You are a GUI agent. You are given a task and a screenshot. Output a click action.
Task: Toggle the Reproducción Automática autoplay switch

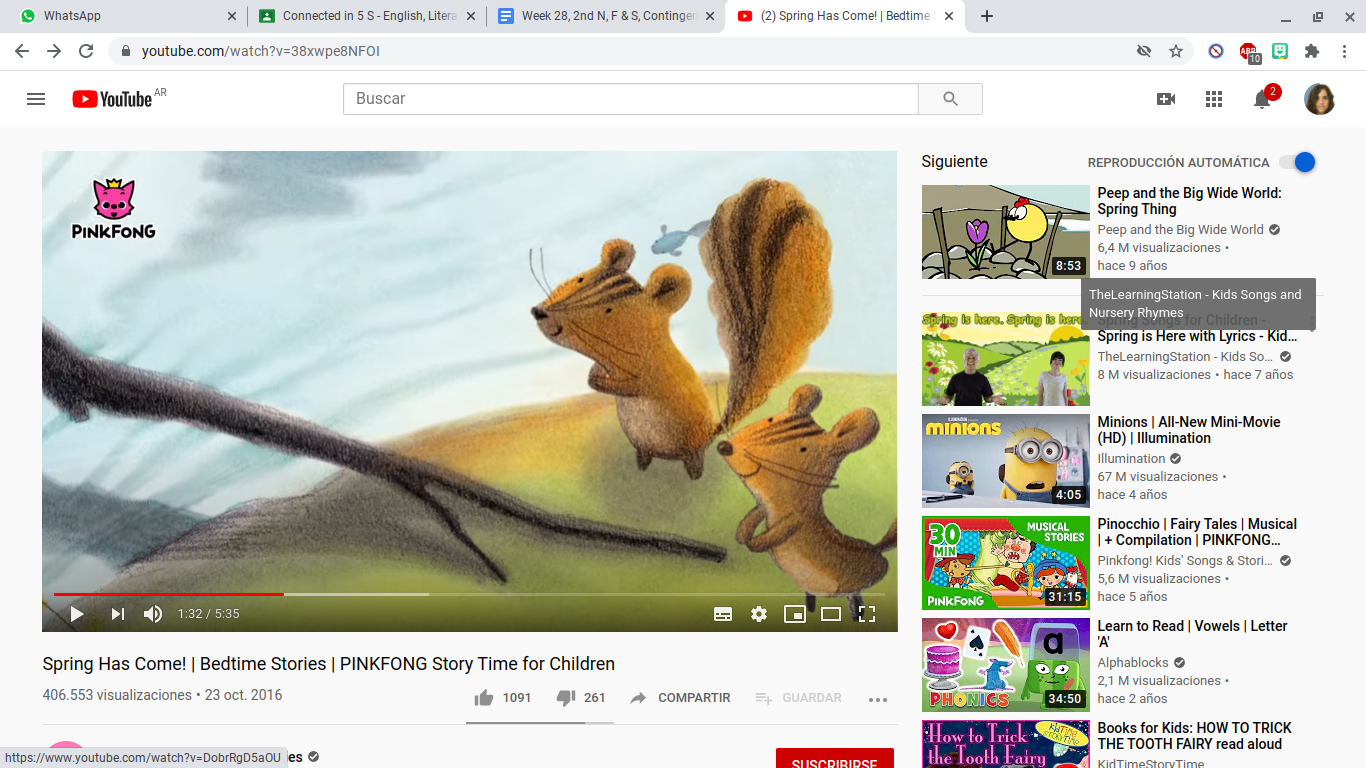[x=1298, y=162]
